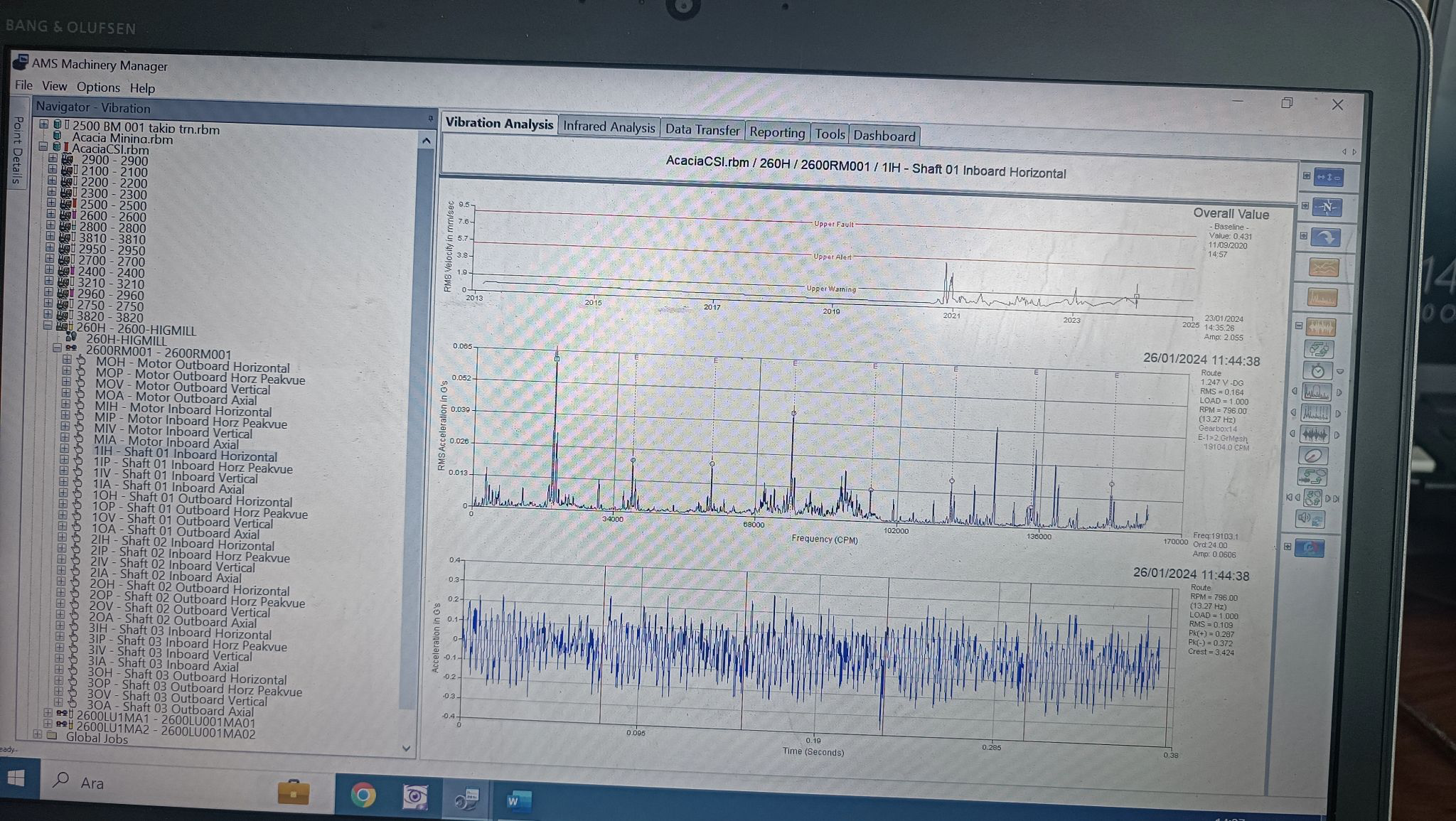Click the right arrow beside the time waveform icon
The image size is (1456, 821).
(1337, 435)
